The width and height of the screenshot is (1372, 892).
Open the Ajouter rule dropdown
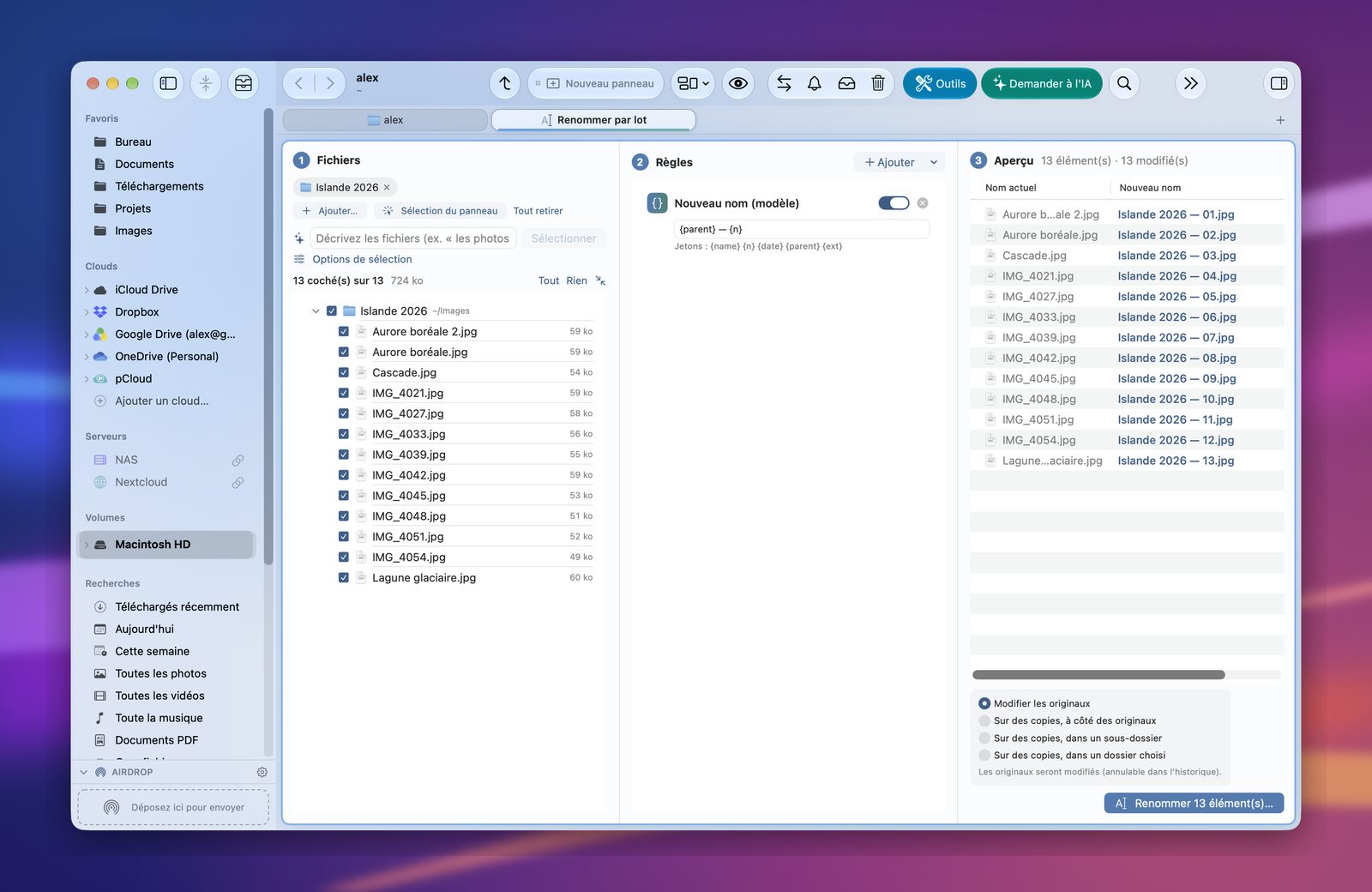pyautogui.click(x=934, y=162)
